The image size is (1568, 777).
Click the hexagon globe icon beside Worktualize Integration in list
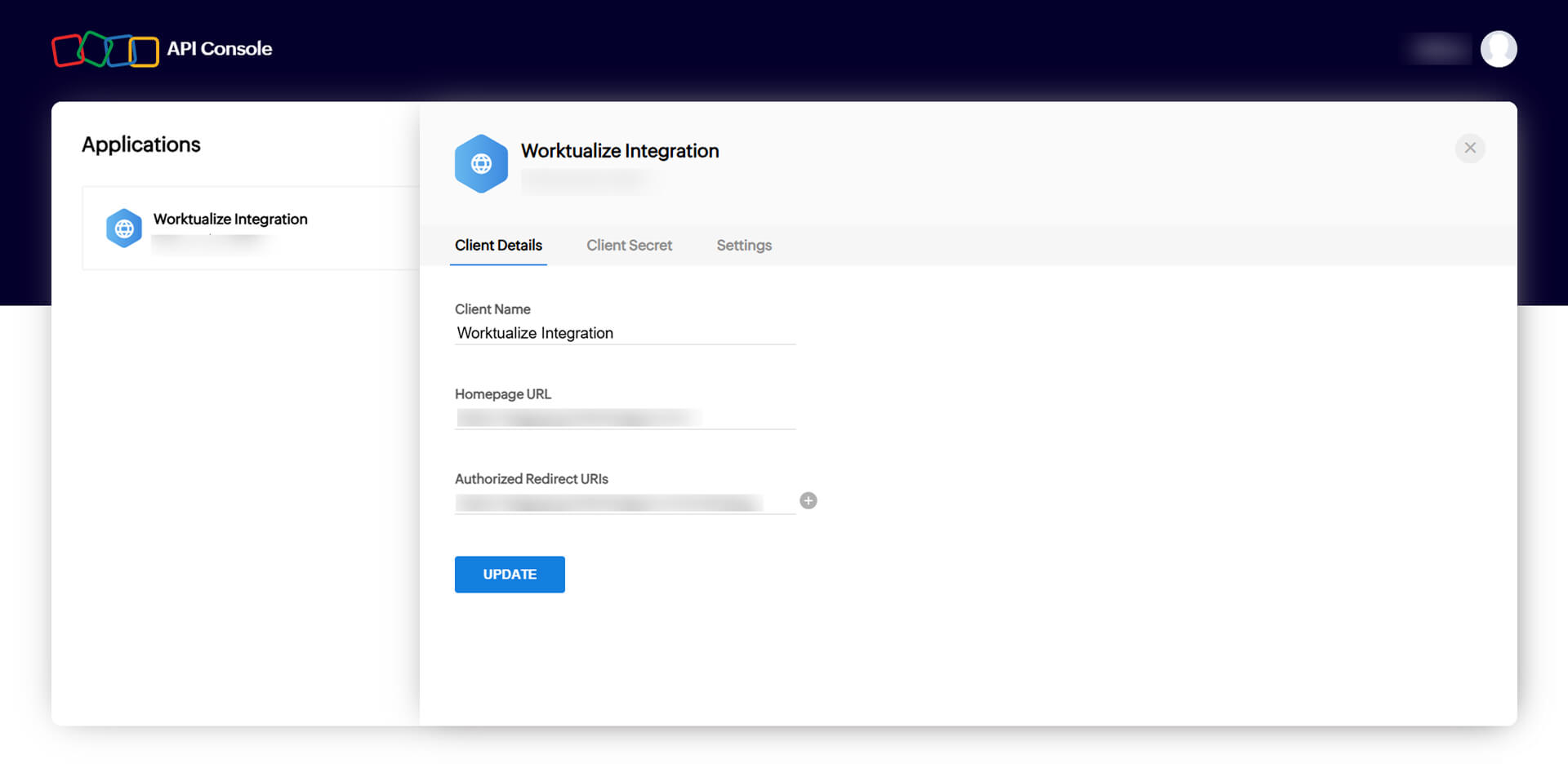point(124,228)
